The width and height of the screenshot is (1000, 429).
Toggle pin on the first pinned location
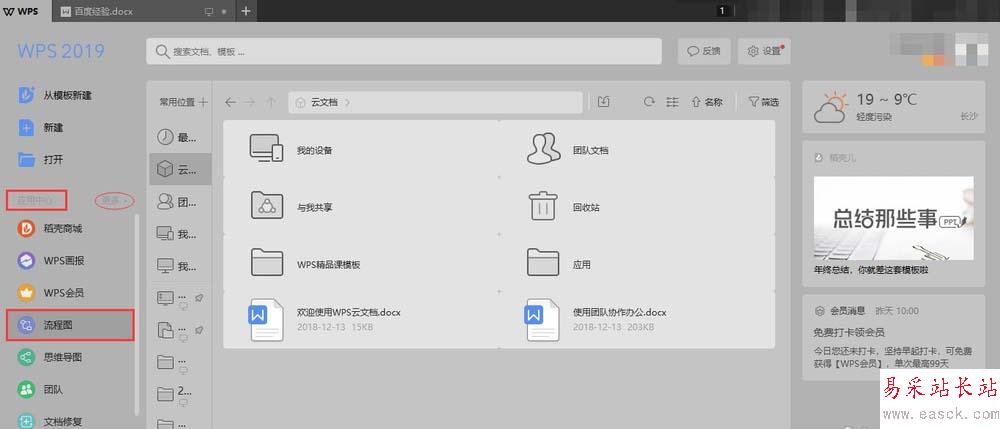[200, 298]
